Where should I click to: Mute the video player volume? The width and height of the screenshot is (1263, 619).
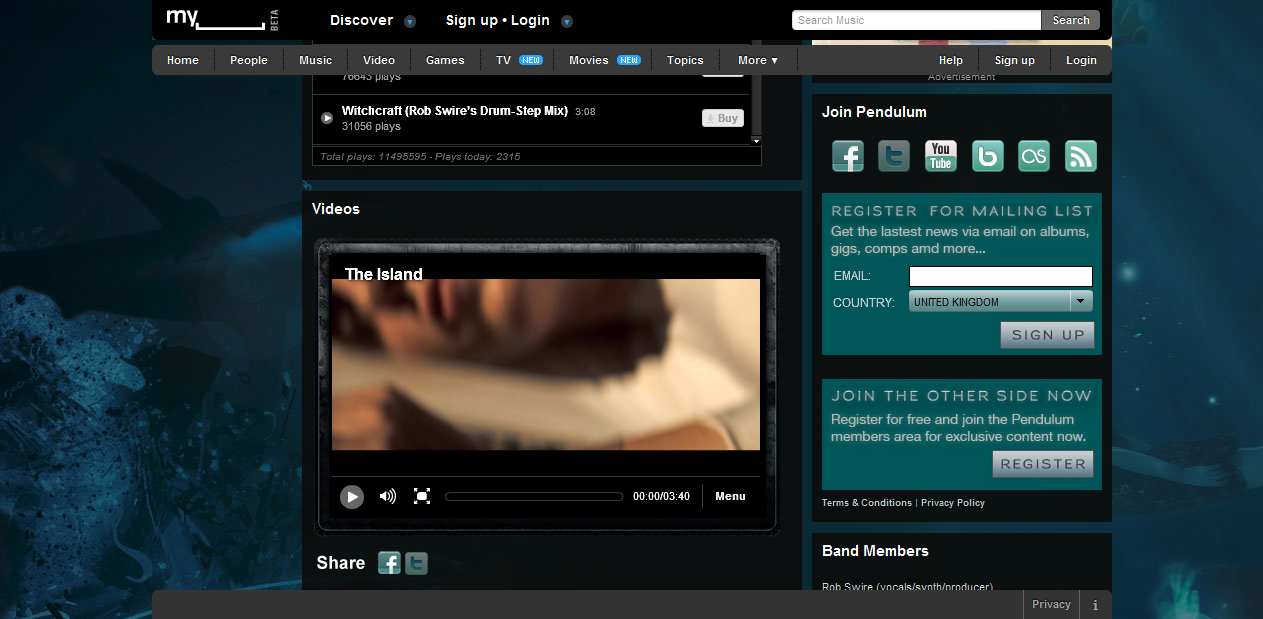(x=388, y=496)
